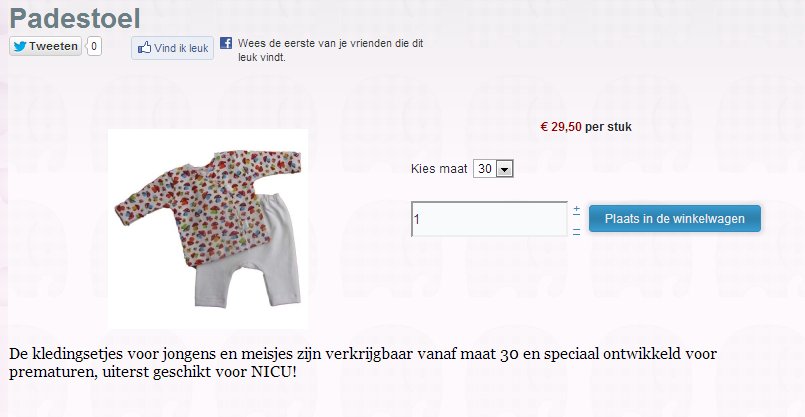805x417 pixels.
Task: Focus the quantity input field
Action: coord(489,219)
